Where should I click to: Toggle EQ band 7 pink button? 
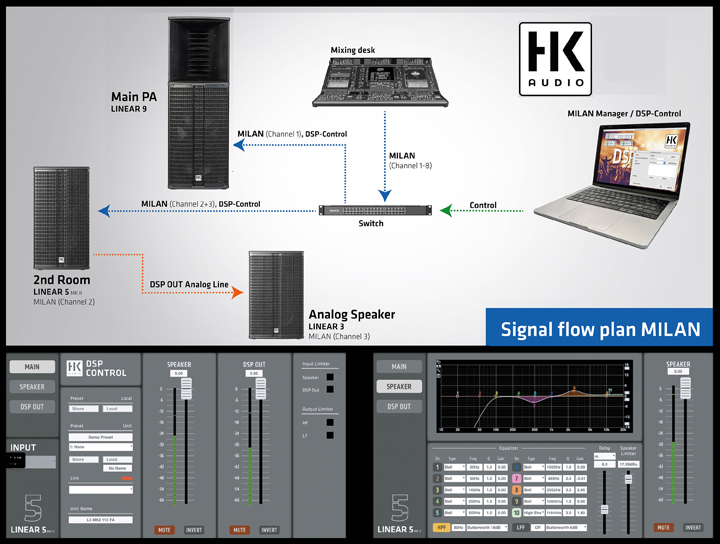[x=517, y=478]
